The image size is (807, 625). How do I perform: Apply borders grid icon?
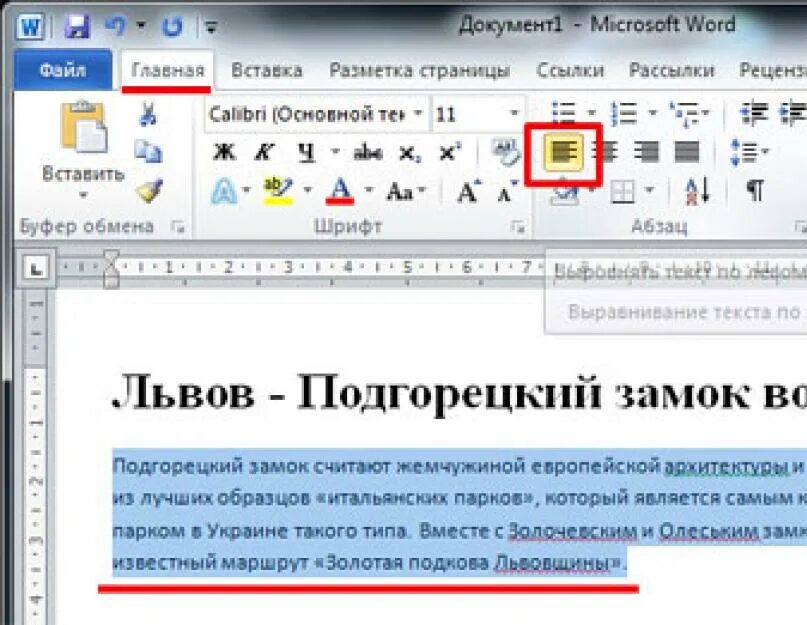point(623,192)
